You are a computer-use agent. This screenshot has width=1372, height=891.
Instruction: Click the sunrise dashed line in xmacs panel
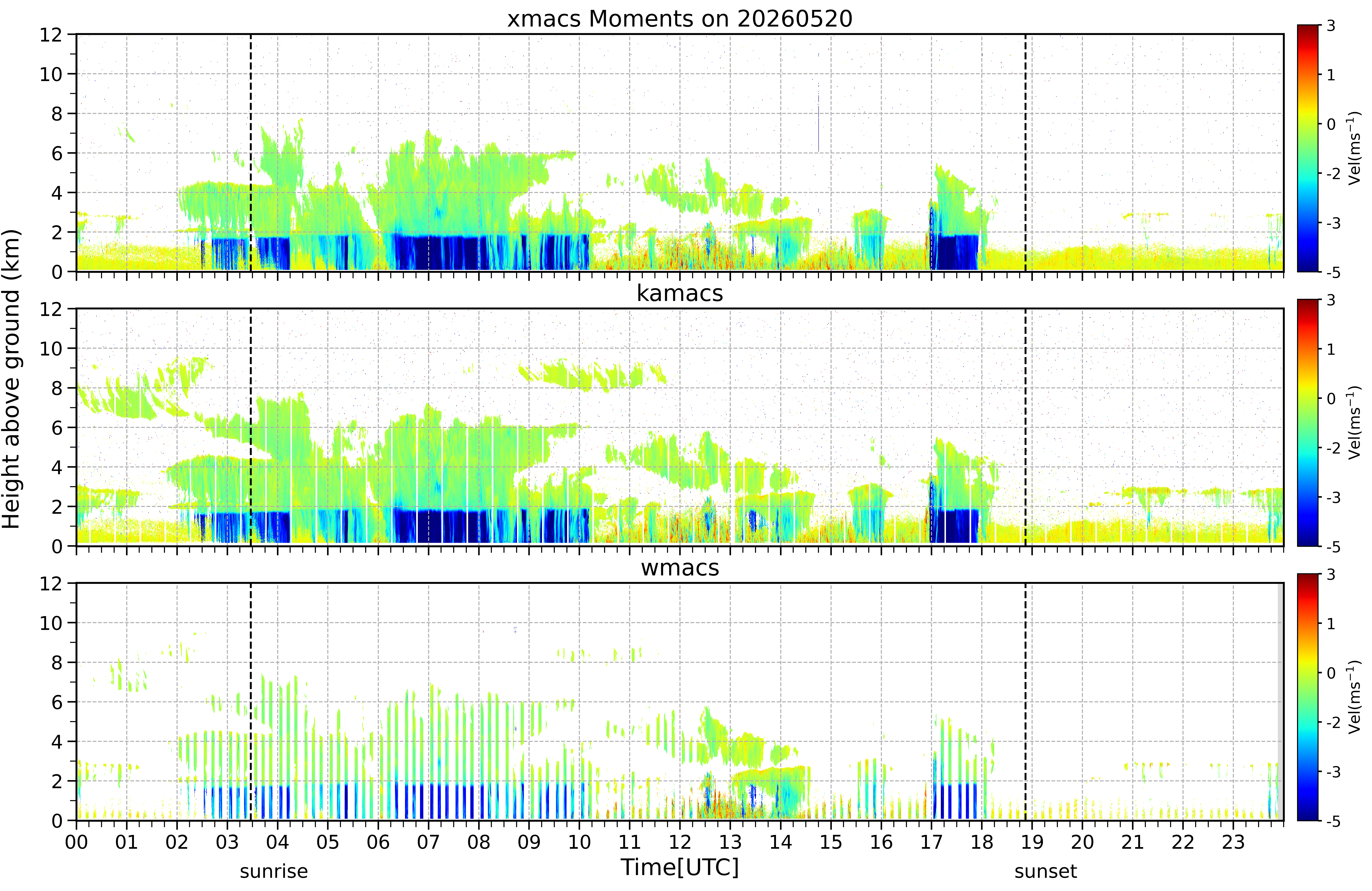coord(251,153)
